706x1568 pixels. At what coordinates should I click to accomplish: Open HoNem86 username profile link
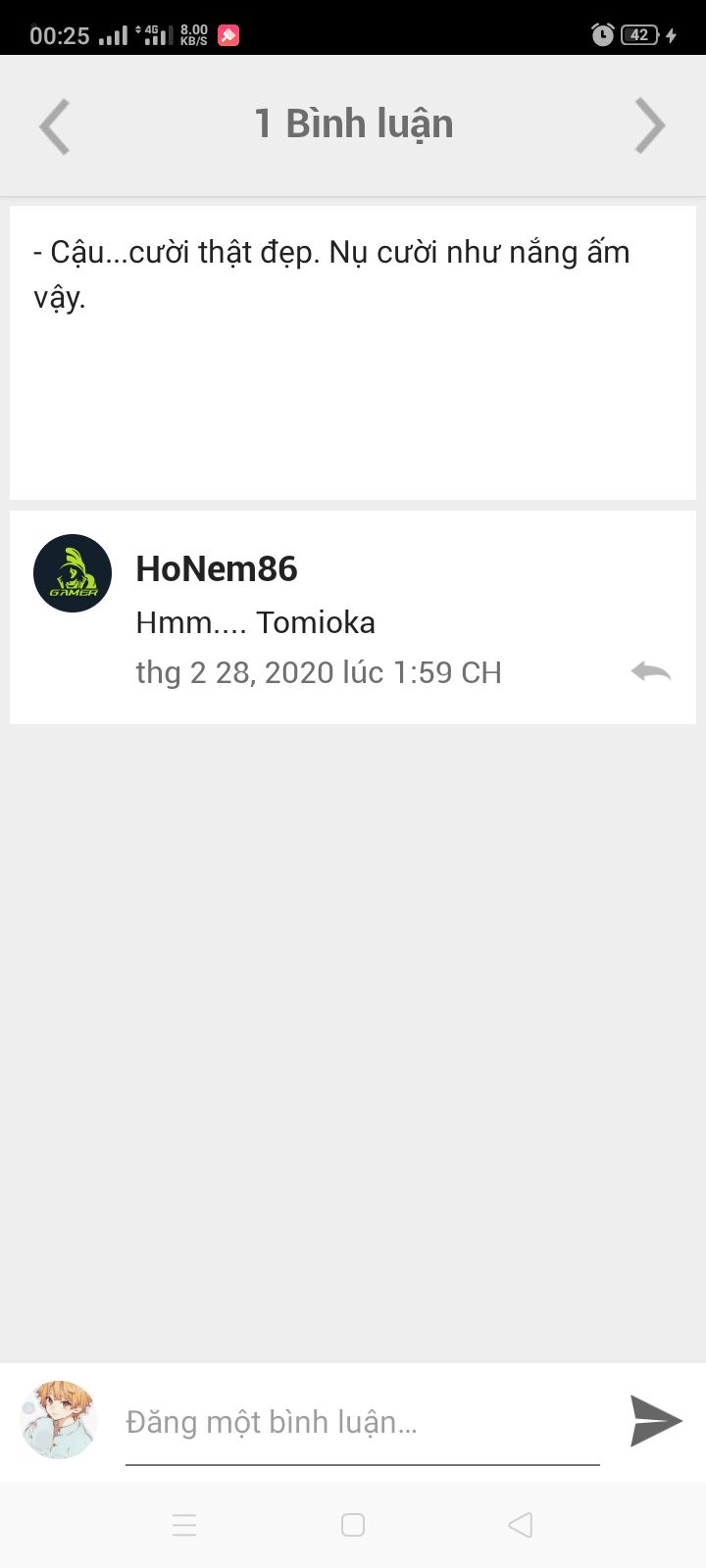tap(217, 568)
